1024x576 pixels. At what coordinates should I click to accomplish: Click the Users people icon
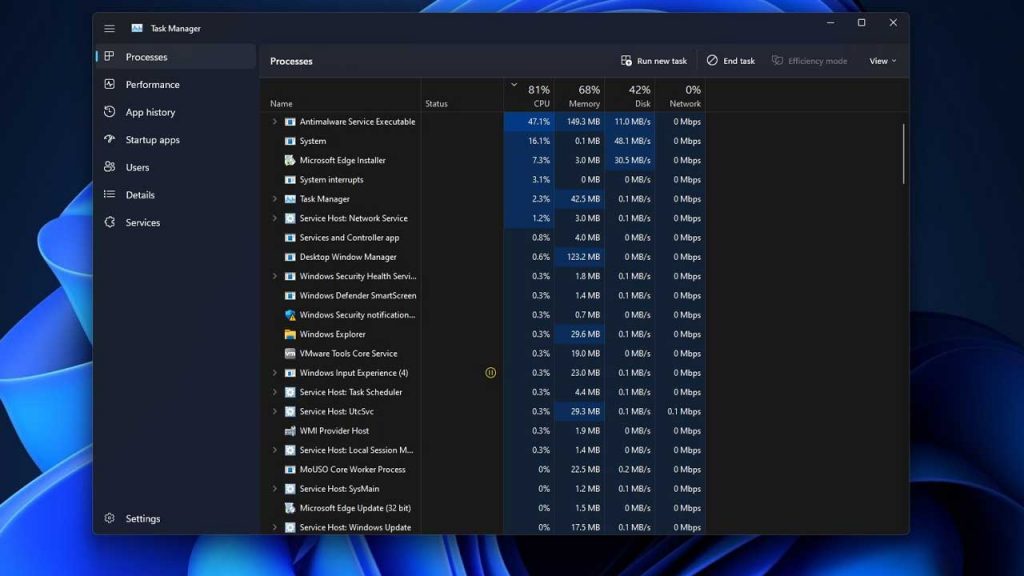tap(109, 167)
